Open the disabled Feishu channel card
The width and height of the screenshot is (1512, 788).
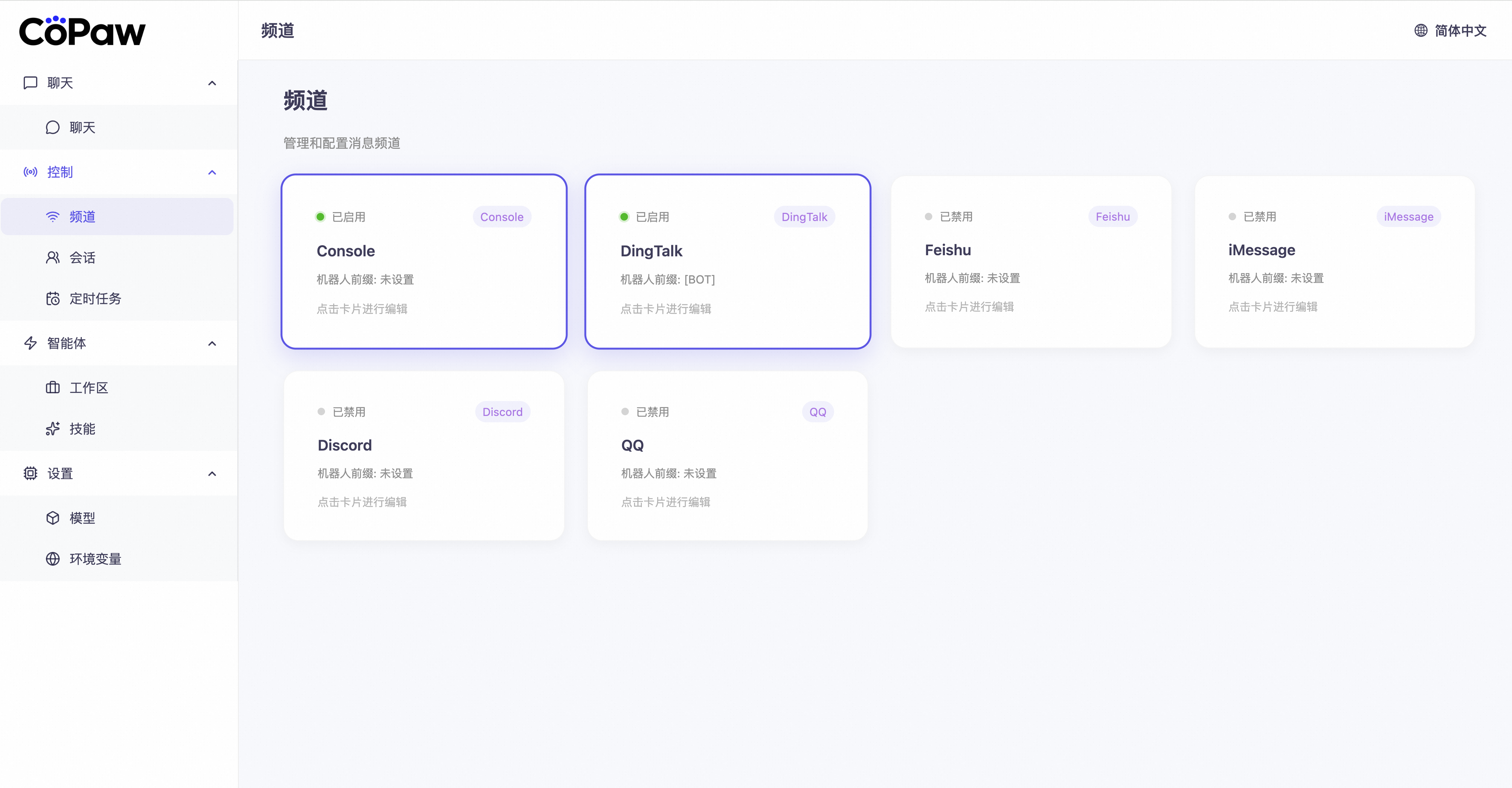[1031, 262]
